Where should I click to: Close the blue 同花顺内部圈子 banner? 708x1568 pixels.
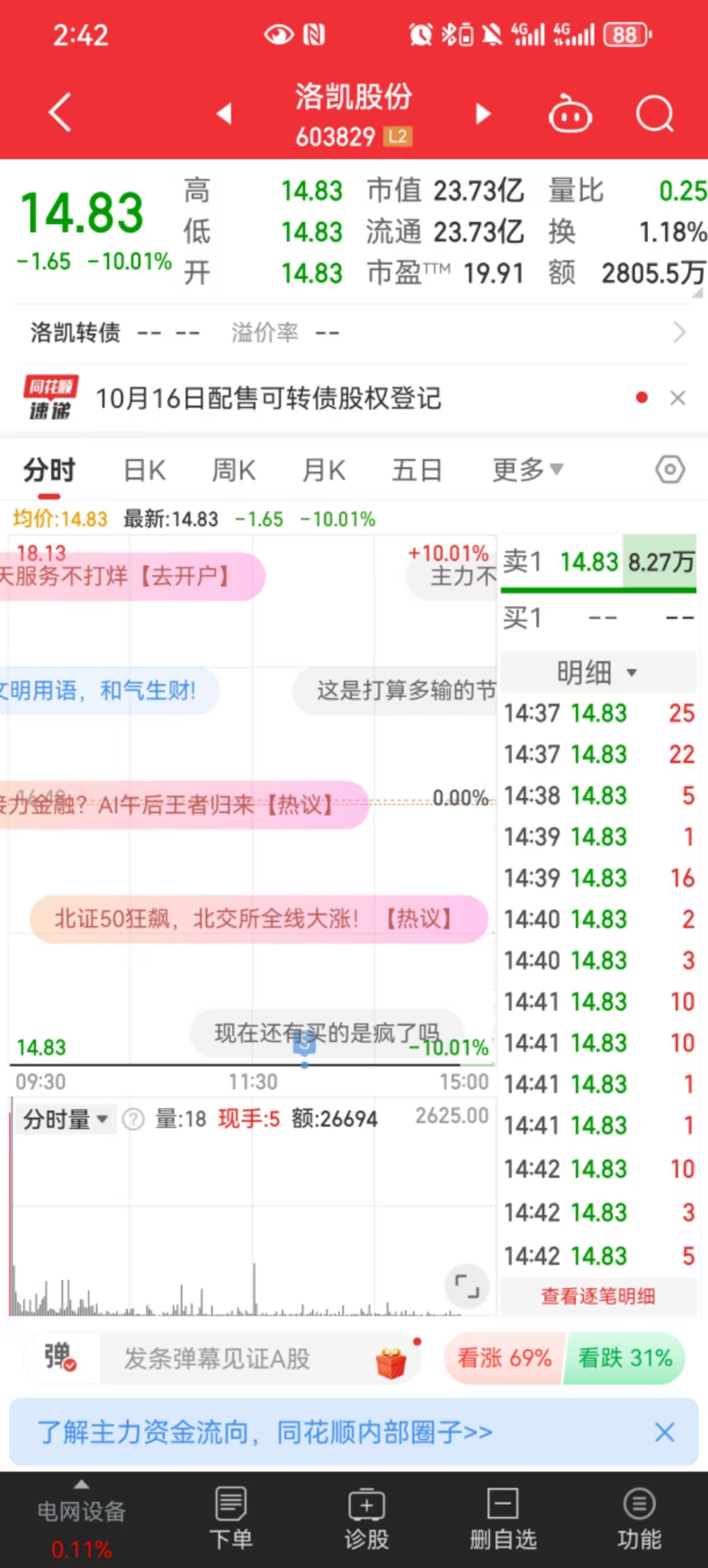pos(665,1432)
